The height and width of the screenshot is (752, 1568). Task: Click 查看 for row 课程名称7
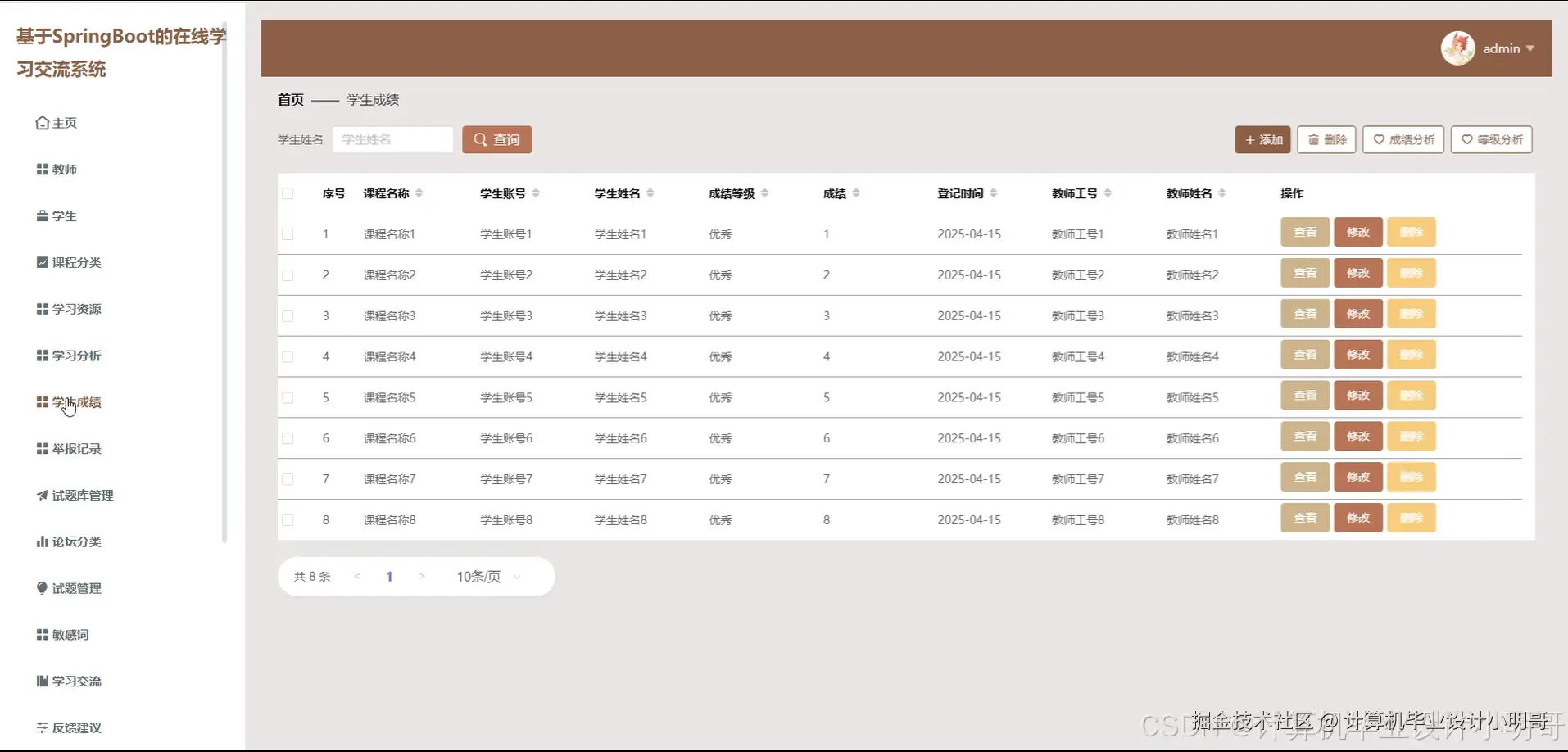tap(1305, 477)
